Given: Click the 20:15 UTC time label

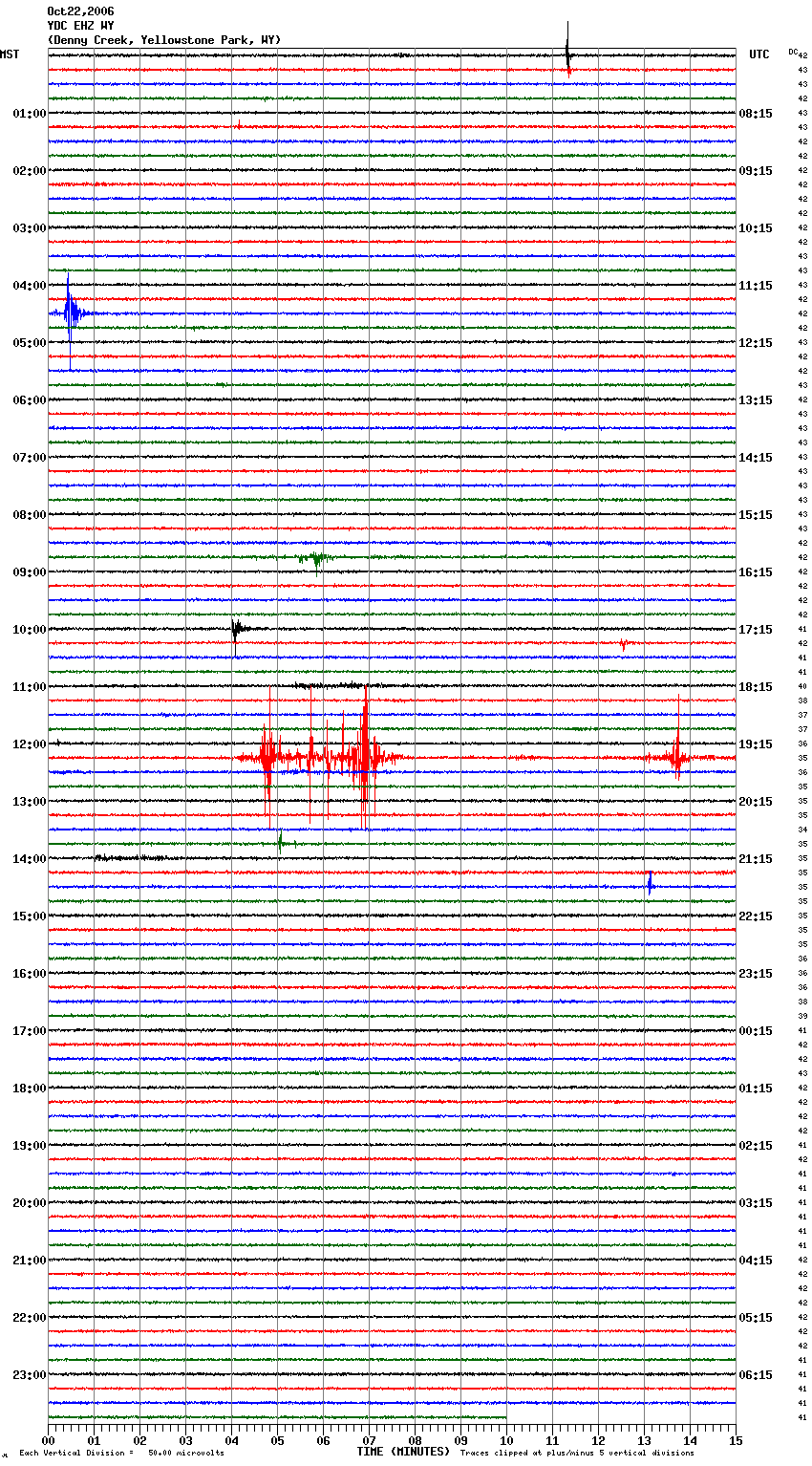Looking at the screenshot, I should 756,802.
